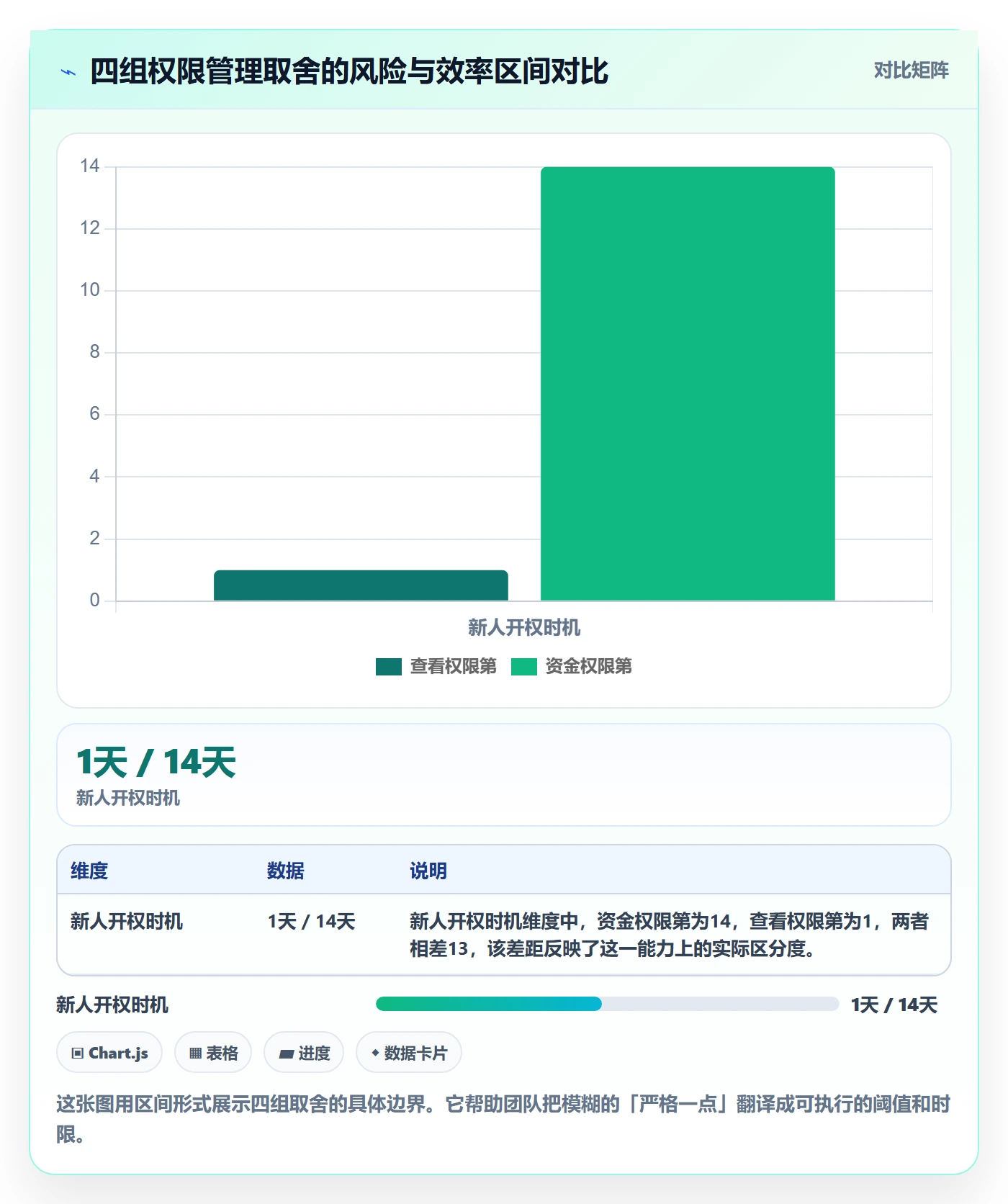
Task: Click the footer description paragraph
Action: point(503,1119)
